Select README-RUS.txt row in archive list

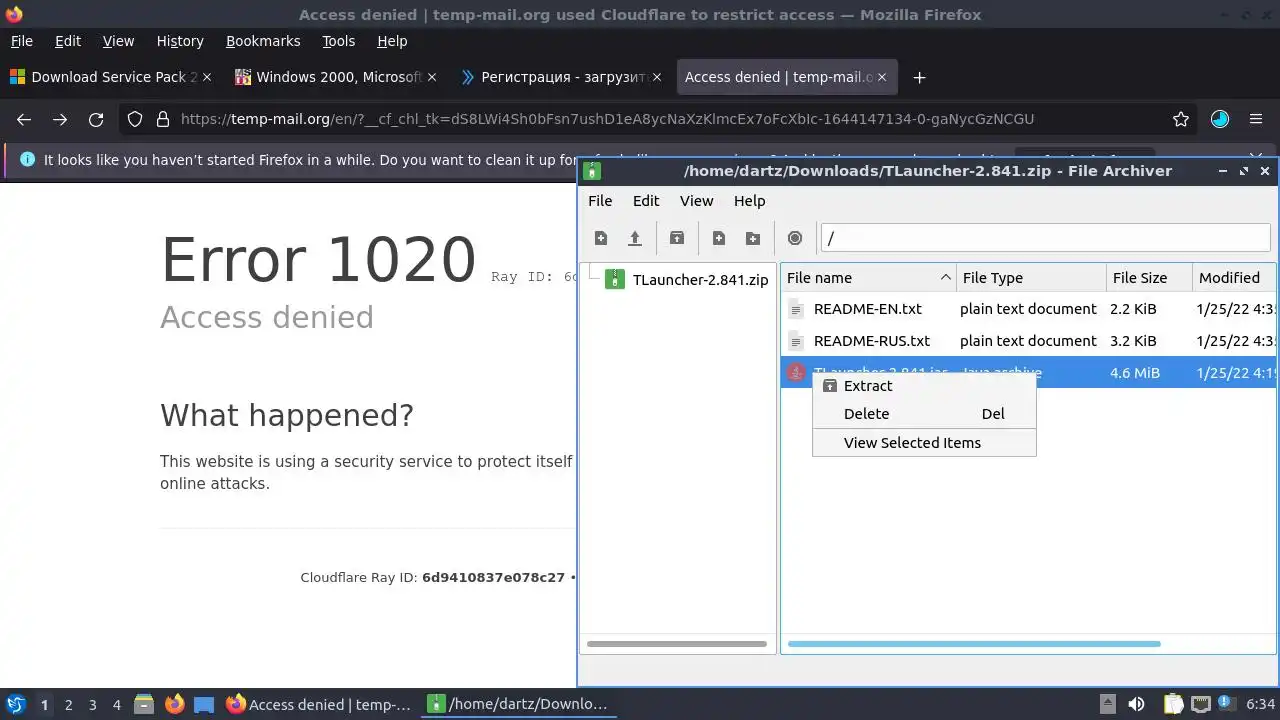[x=1028, y=341]
